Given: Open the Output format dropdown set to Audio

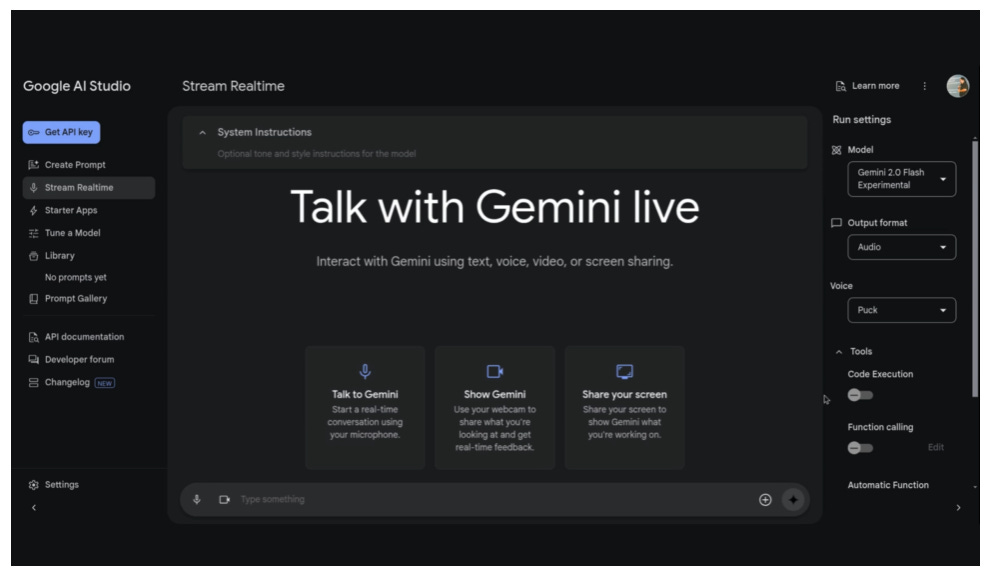Looking at the screenshot, I should (902, 247).
